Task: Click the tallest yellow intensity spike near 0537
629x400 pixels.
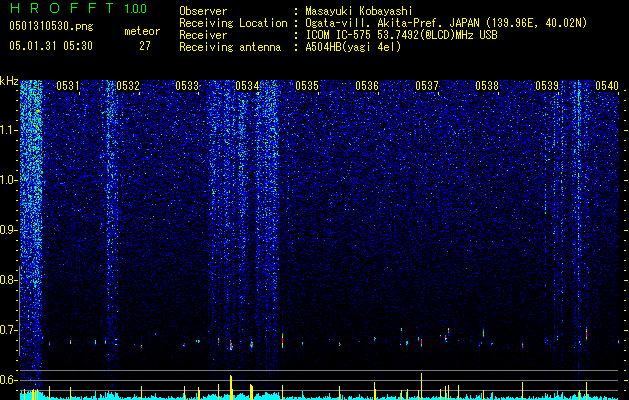Action: coord(421,386)
